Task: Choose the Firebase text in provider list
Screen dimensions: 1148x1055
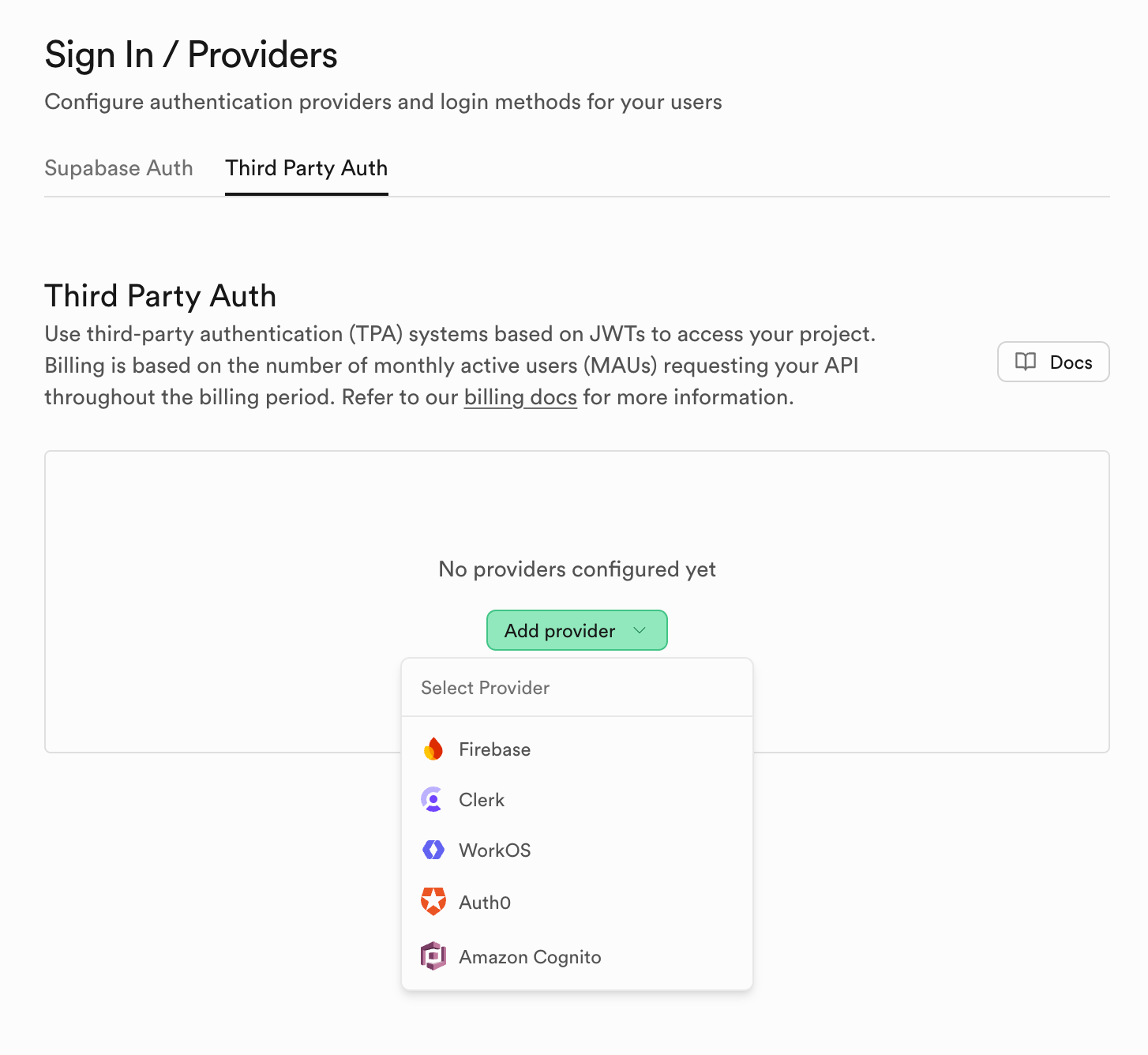Action: click(494, 749)
